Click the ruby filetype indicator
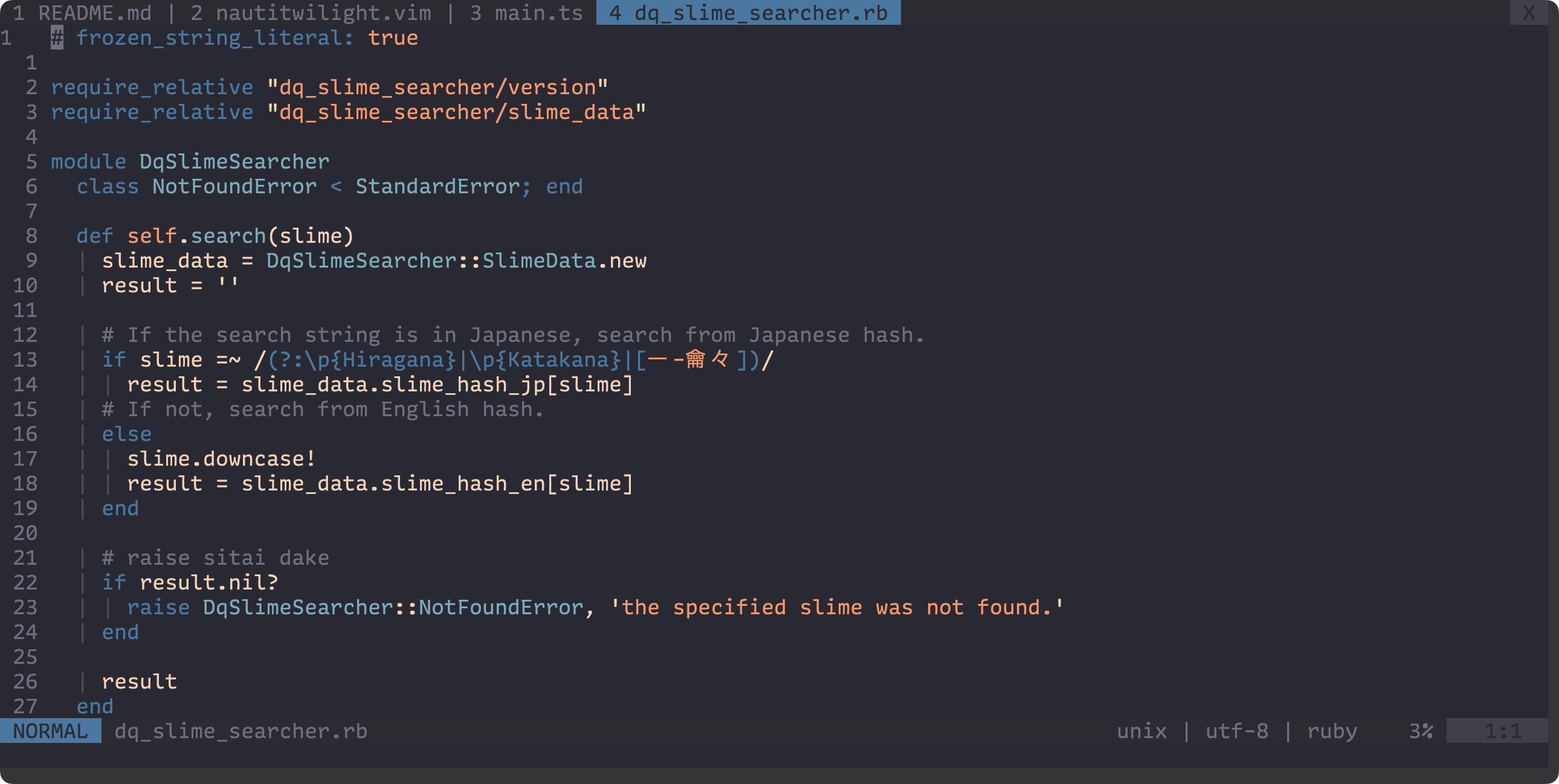 coord(1331,731)
